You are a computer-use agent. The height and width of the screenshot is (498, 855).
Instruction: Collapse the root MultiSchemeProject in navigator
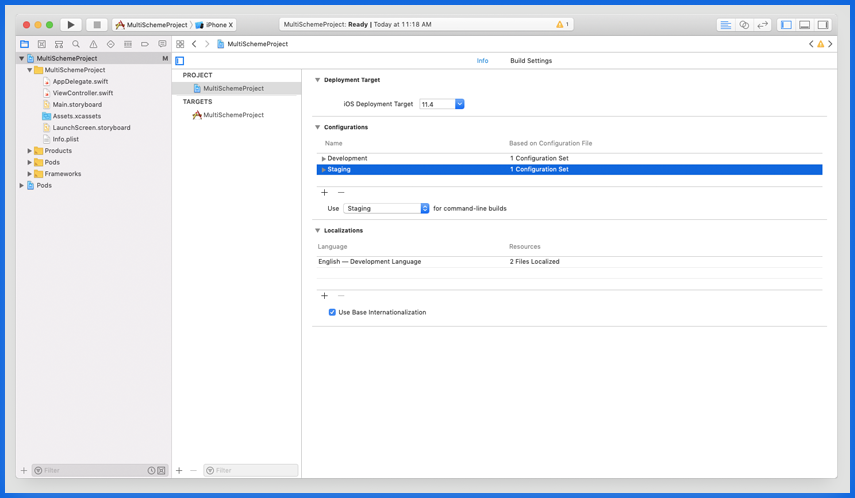[x=21, y=58]
